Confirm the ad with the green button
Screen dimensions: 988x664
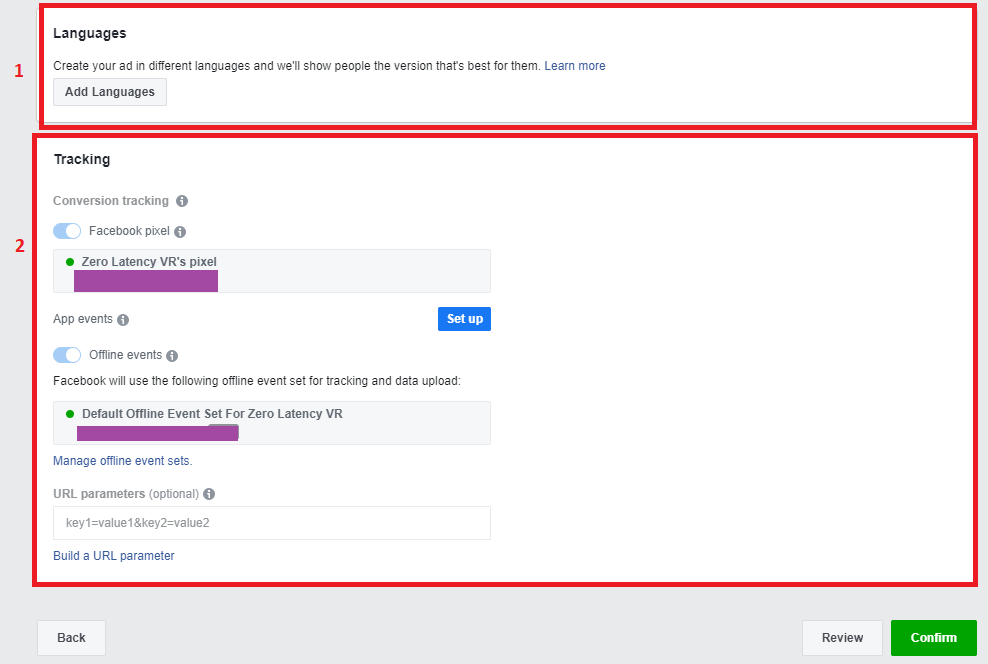tap(934, 638)
